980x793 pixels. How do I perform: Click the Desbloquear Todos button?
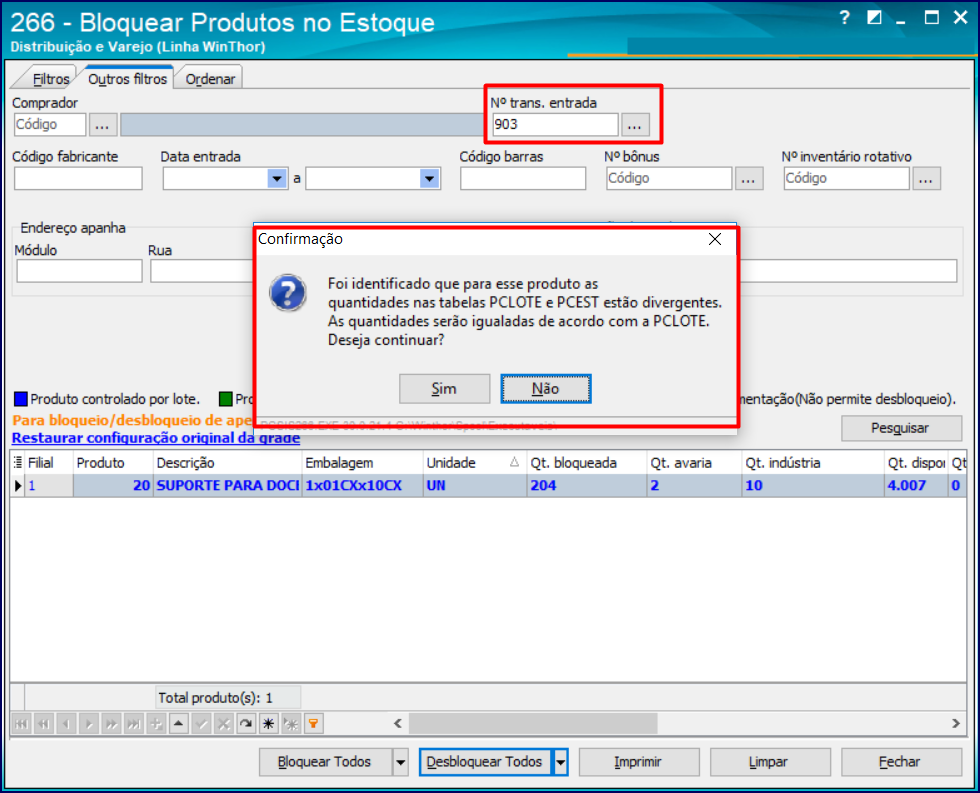tap(486, 762)
